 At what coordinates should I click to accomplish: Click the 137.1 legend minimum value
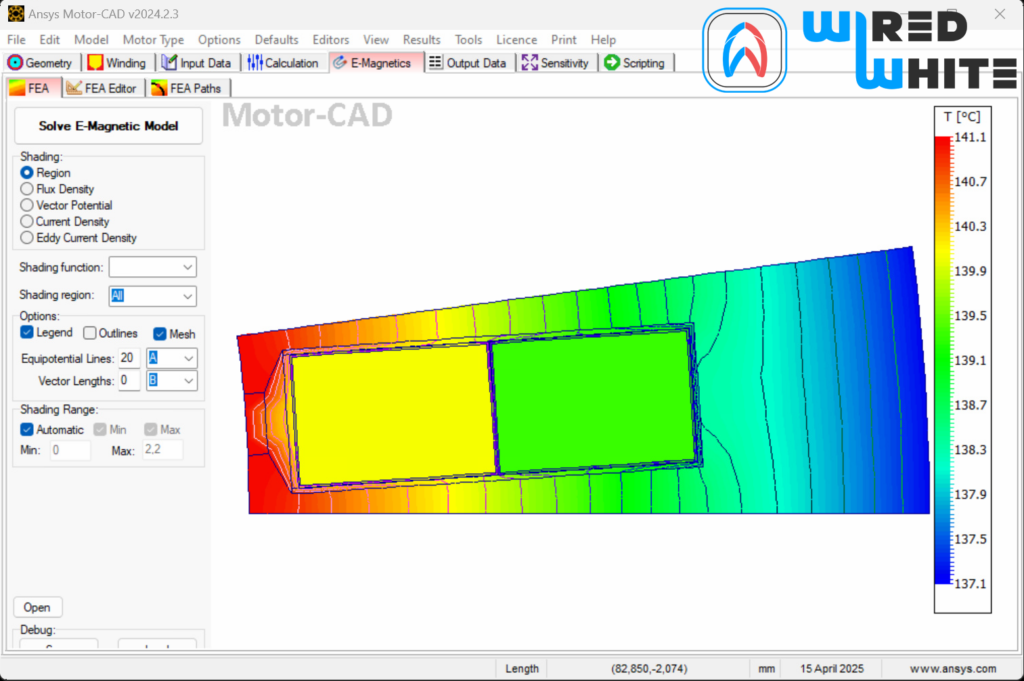pos(970,584)
